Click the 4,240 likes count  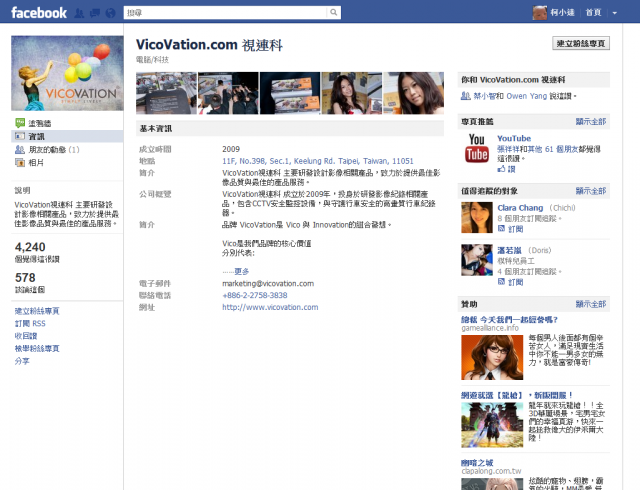coord(30,247)
